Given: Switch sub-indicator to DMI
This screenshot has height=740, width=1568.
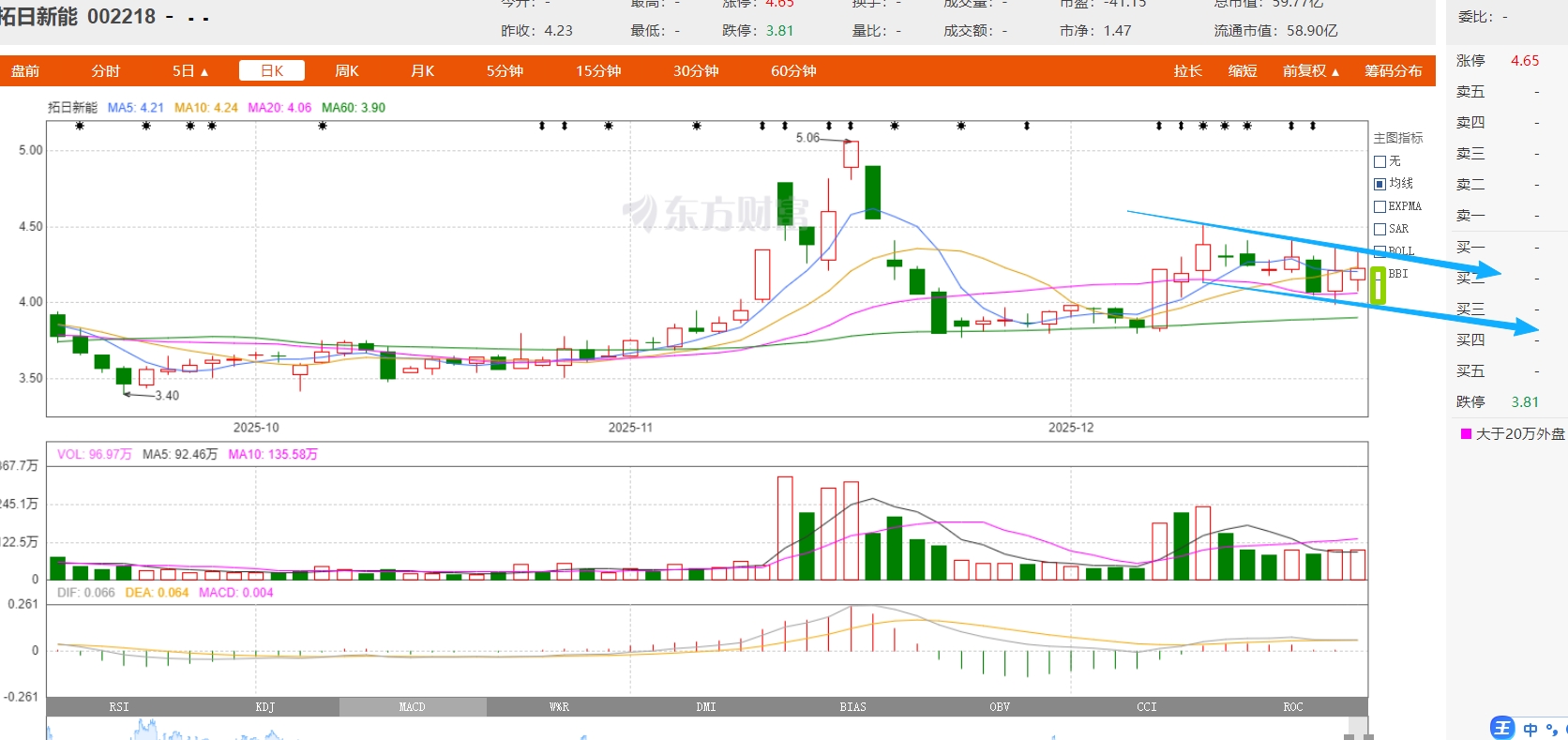Looking at the screenshot, I should click(706, 707).
